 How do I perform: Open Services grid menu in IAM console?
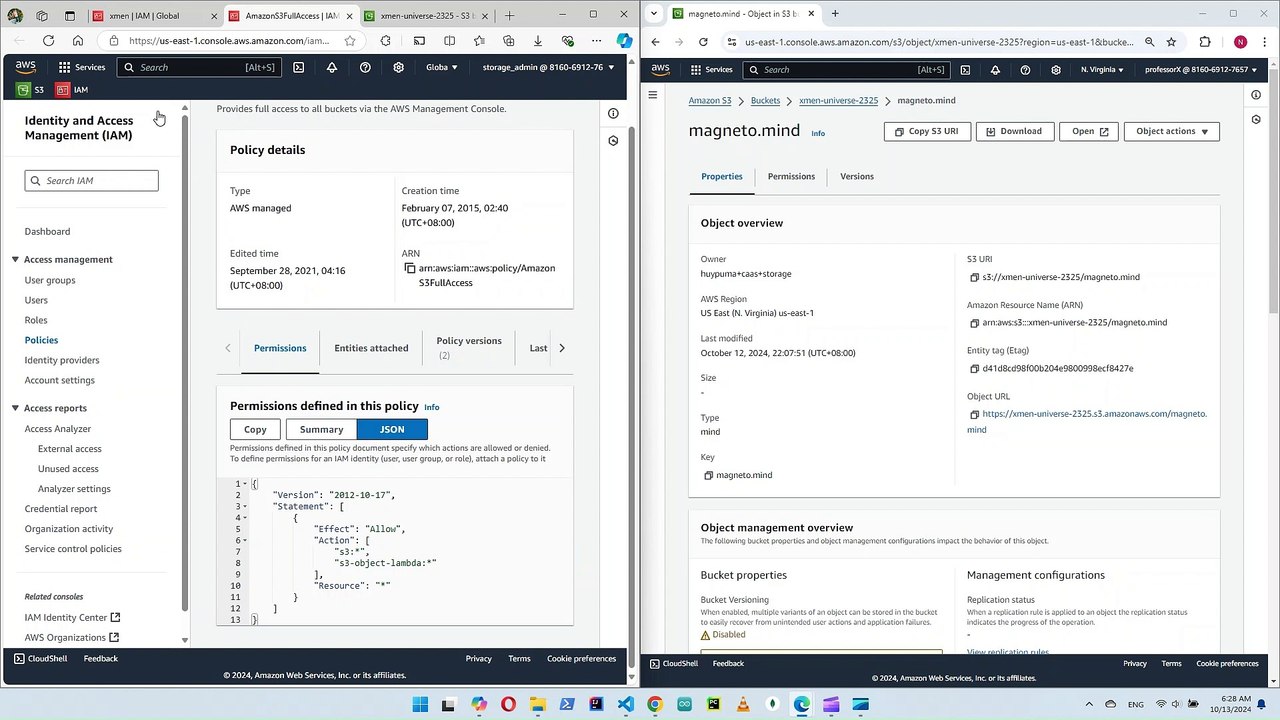click(x=81, y=67)
